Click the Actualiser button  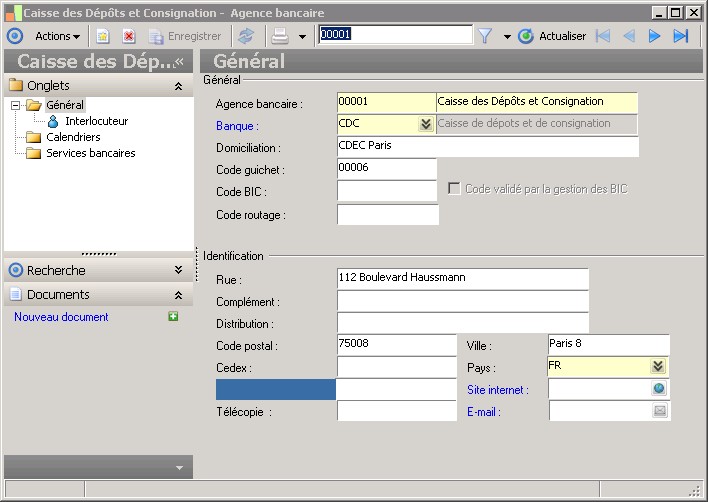552,36
